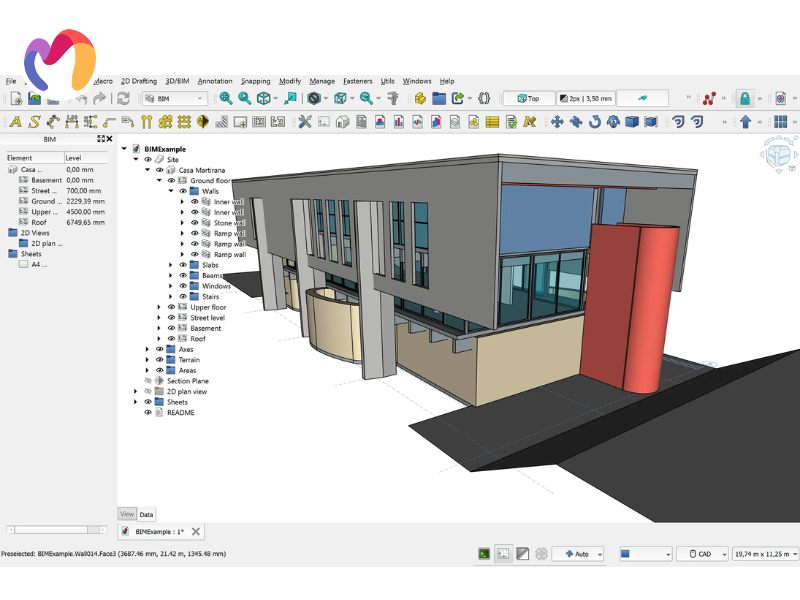Click the stairs tool icon
This screenshot has width=800, height=600.
[x=223, y=122]
